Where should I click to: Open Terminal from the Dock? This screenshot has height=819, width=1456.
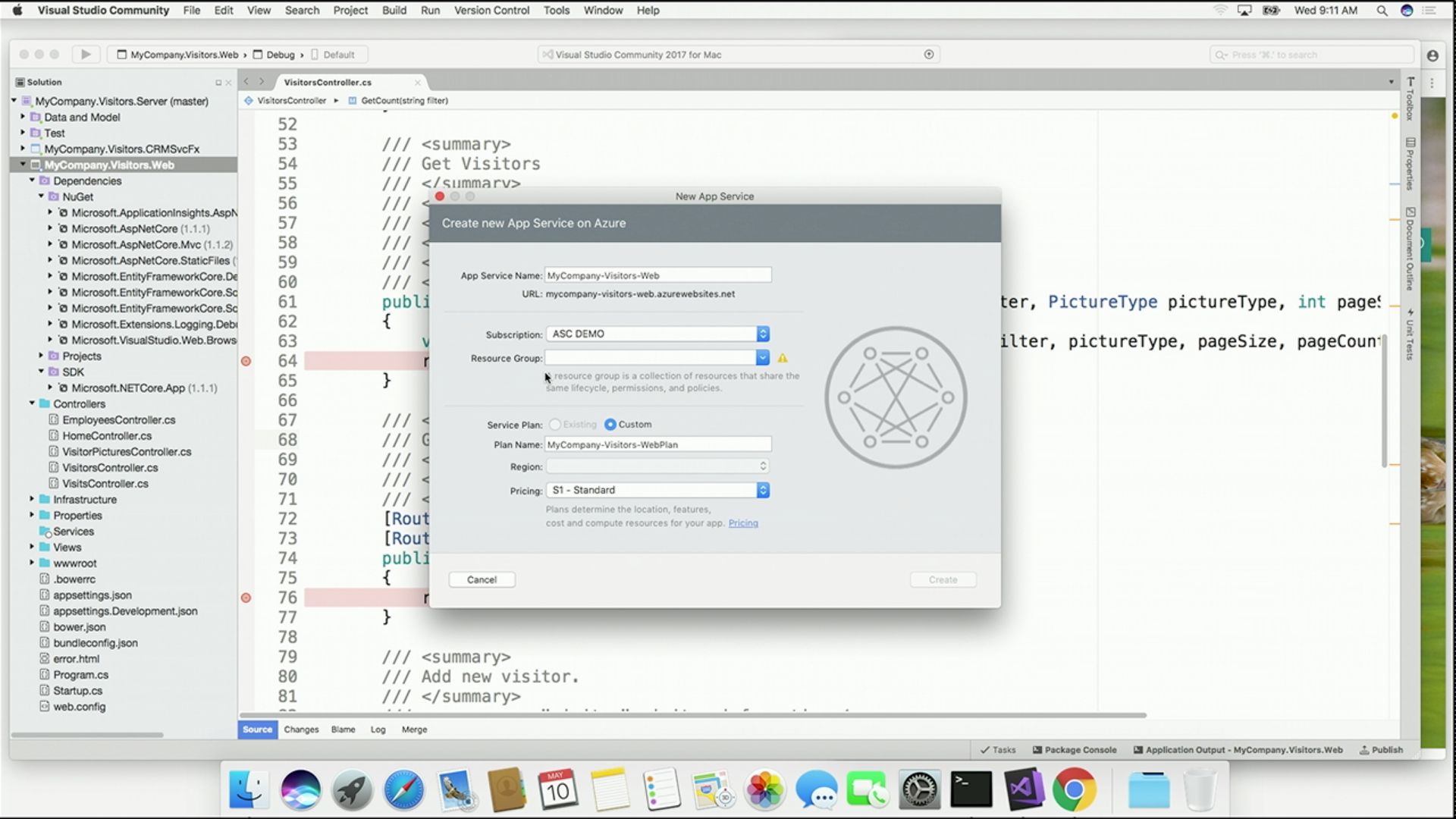pos(971,790)
